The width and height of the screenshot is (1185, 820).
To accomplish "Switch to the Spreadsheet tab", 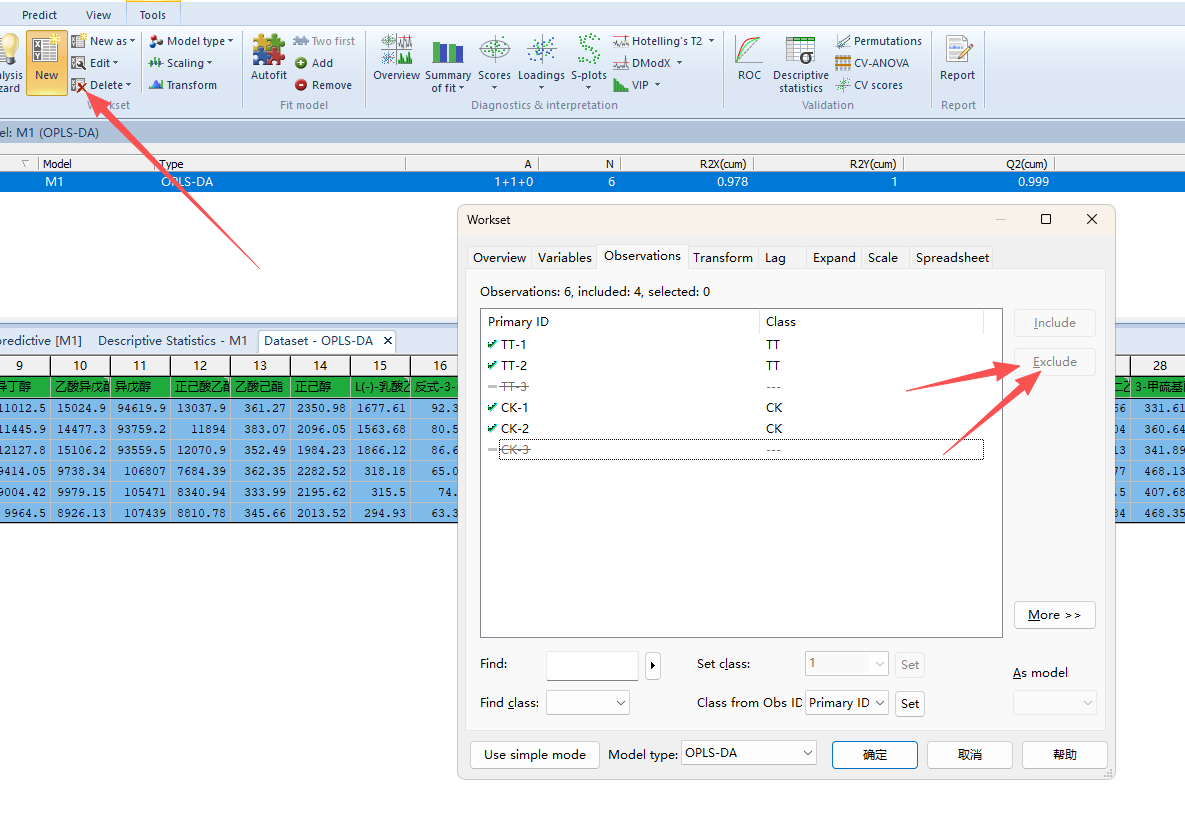I will 952,257.
